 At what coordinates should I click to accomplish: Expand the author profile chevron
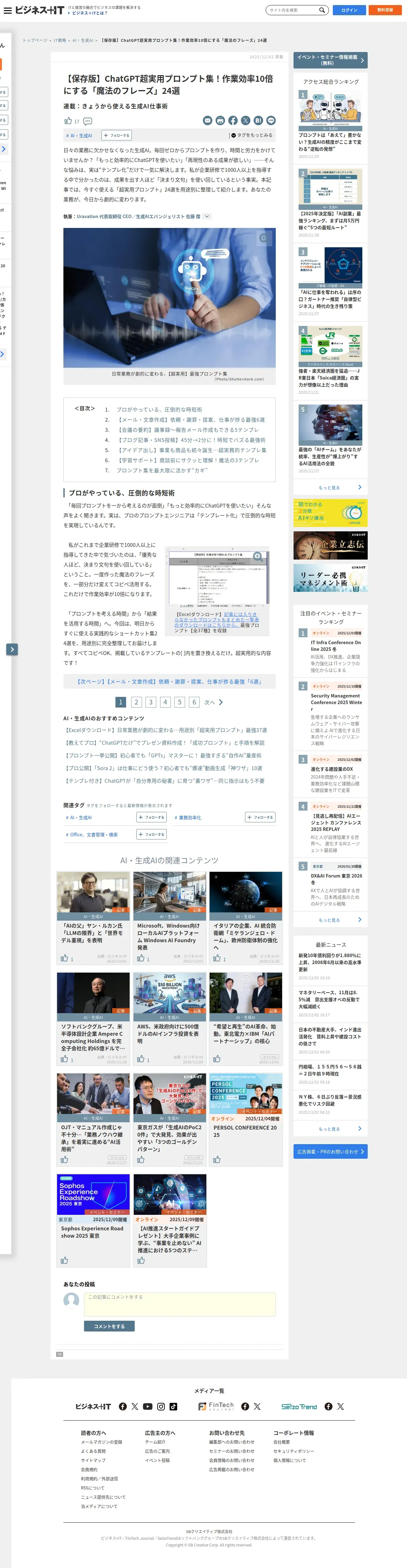(207, 216)
